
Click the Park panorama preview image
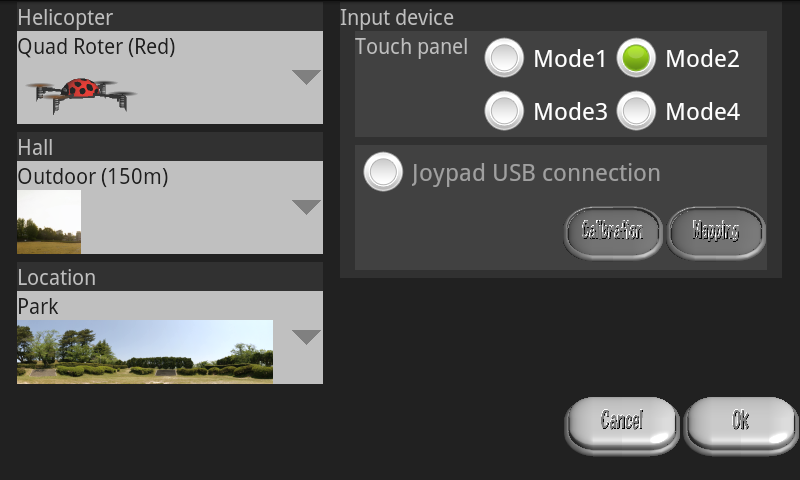point(145,351)
